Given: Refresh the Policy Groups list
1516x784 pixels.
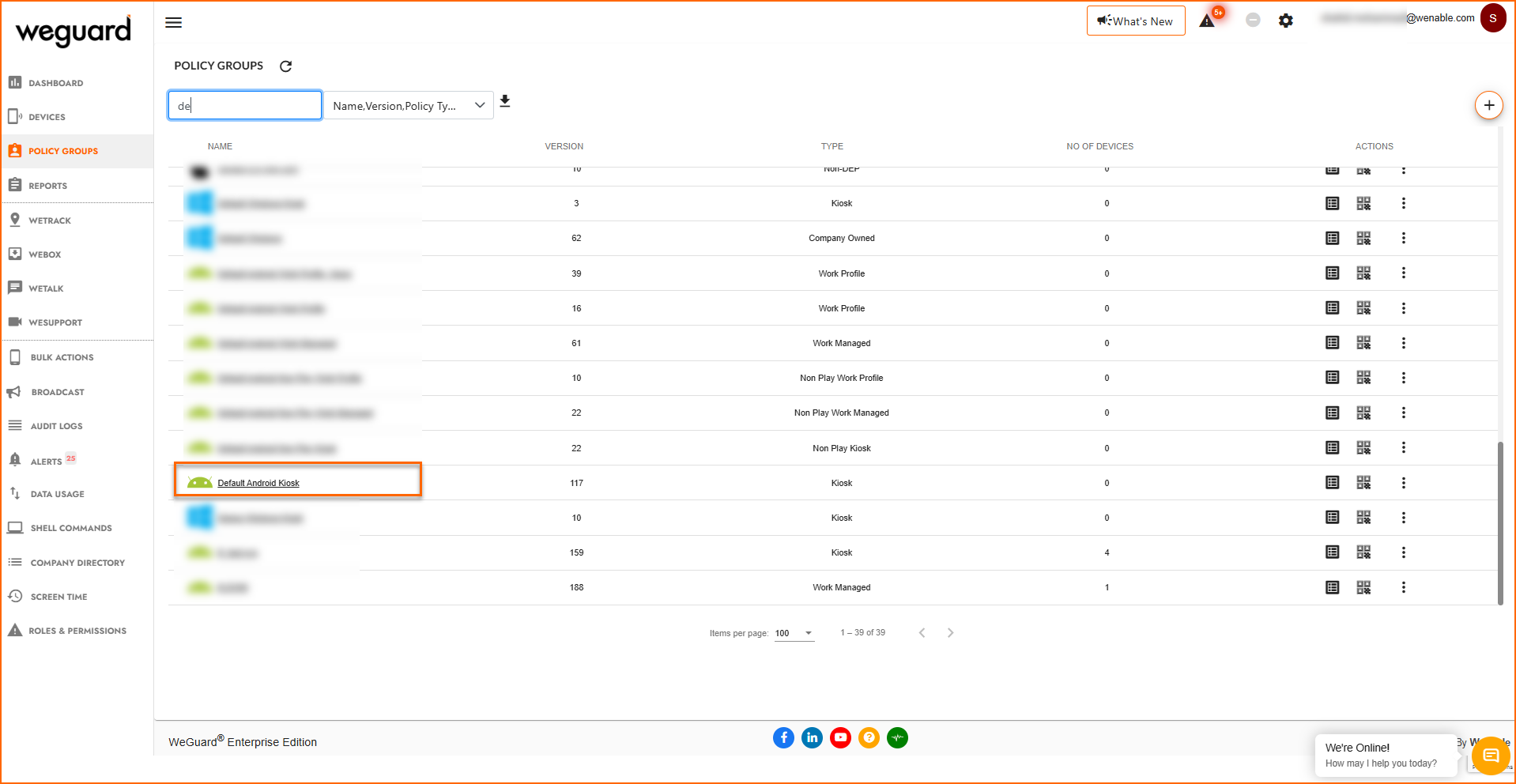Looking at the screenshot, I should (x=286, y=66).
